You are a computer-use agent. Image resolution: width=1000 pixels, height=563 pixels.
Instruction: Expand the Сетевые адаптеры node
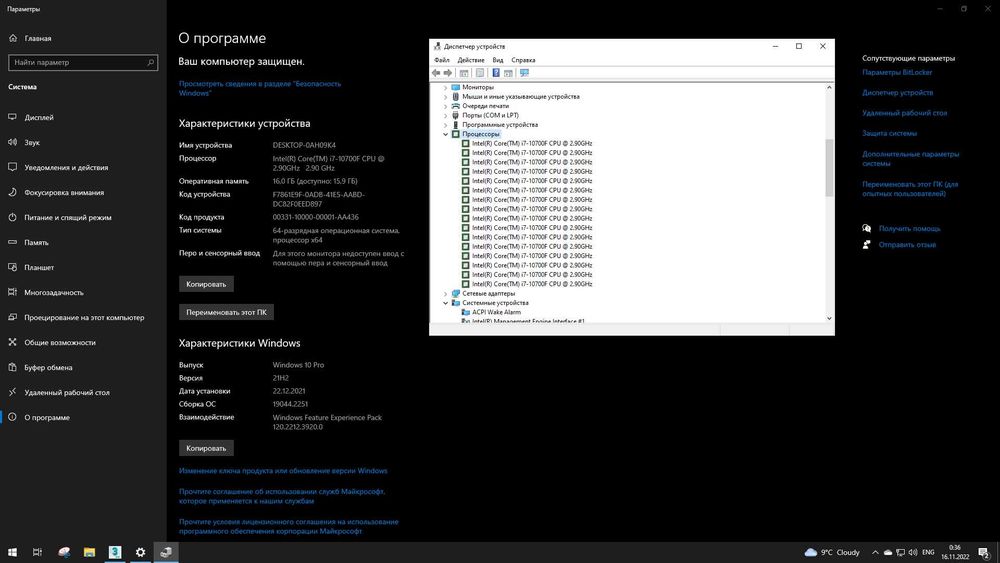pyautogui.click(x=445, y=293)
